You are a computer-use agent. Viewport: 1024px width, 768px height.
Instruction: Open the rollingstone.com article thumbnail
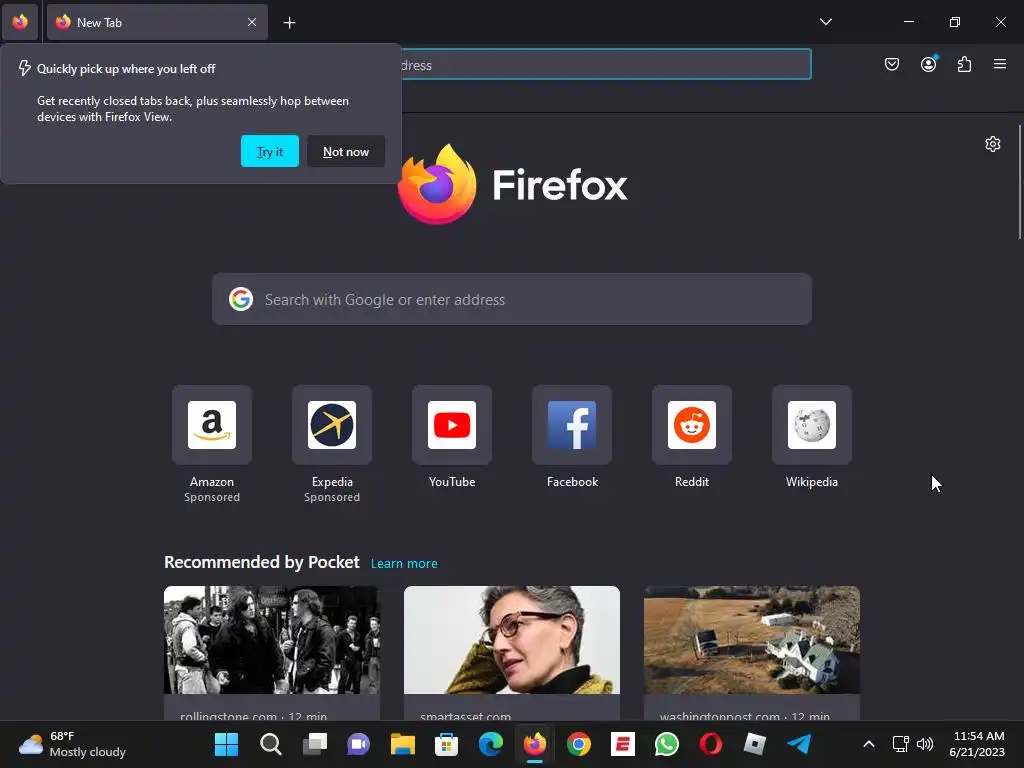coord(272,640)
